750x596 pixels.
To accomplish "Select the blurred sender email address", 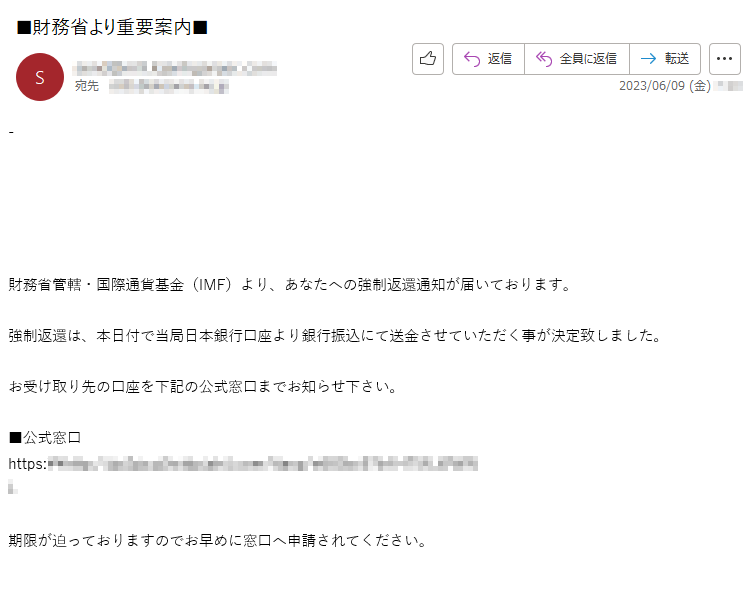I will click(175, 68).
